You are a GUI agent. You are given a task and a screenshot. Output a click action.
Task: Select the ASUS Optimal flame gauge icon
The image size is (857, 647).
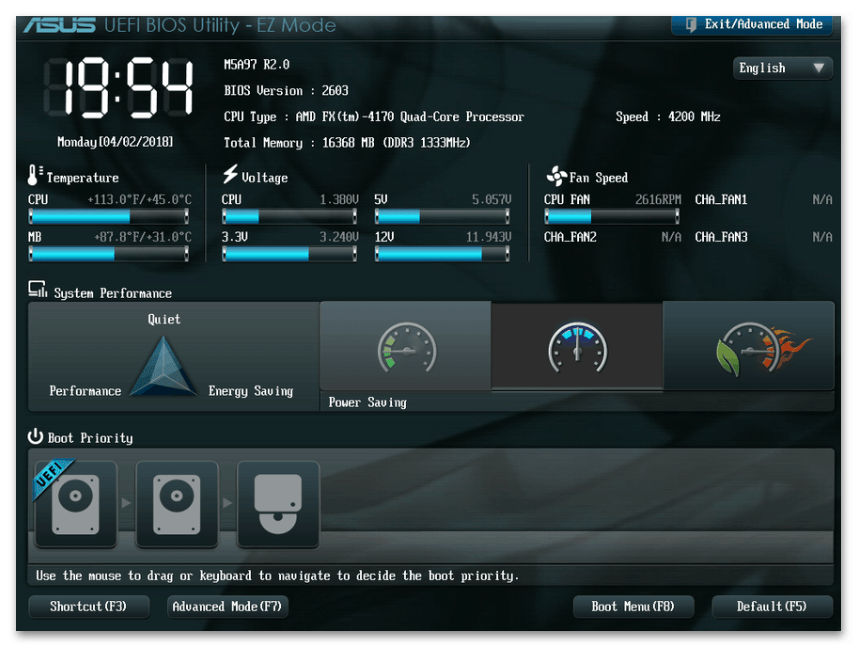pos(749,348)
